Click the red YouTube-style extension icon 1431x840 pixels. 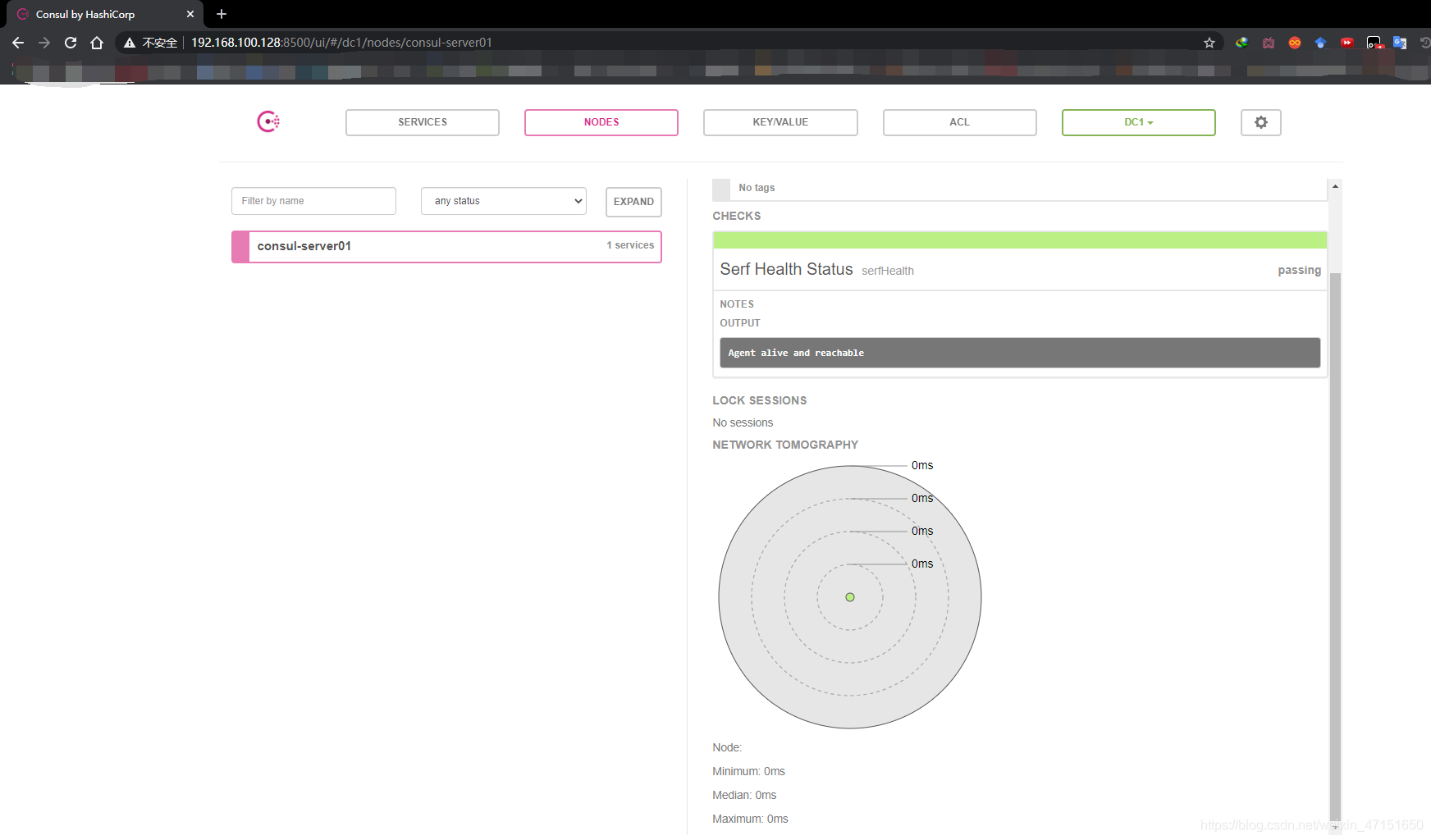click(1347, 43)
